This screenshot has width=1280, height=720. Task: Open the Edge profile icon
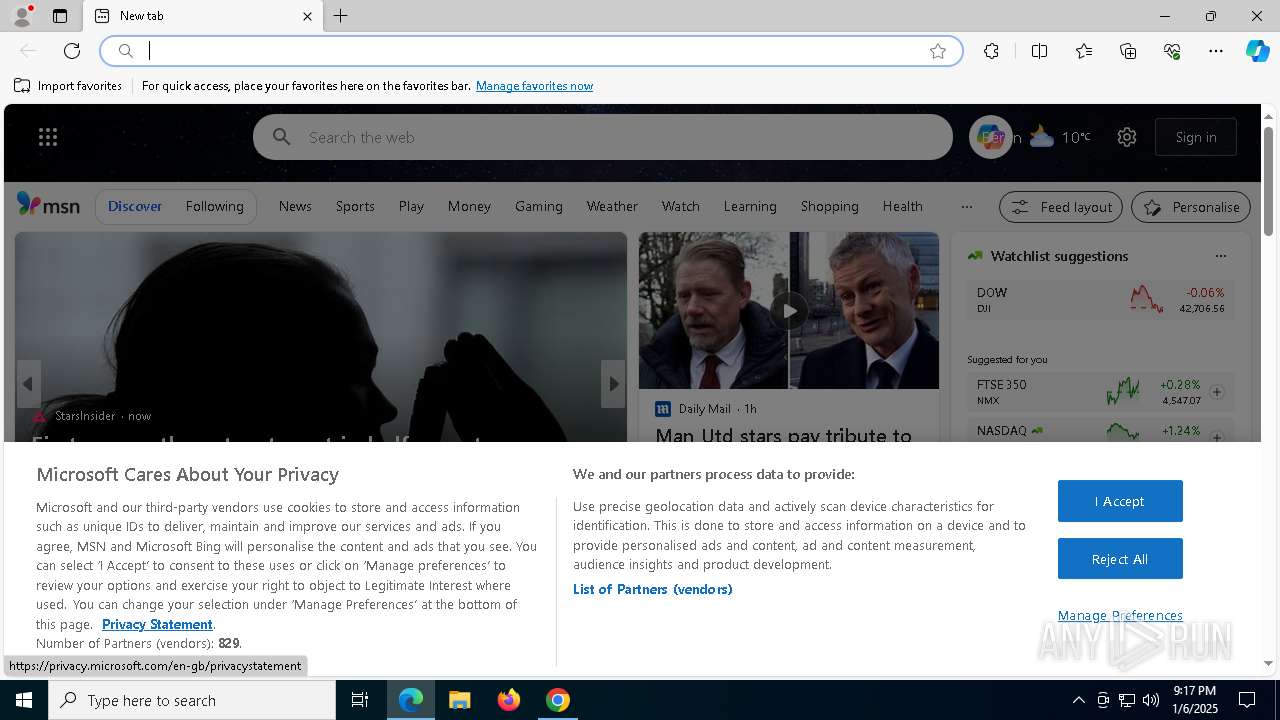click(21, 16)
